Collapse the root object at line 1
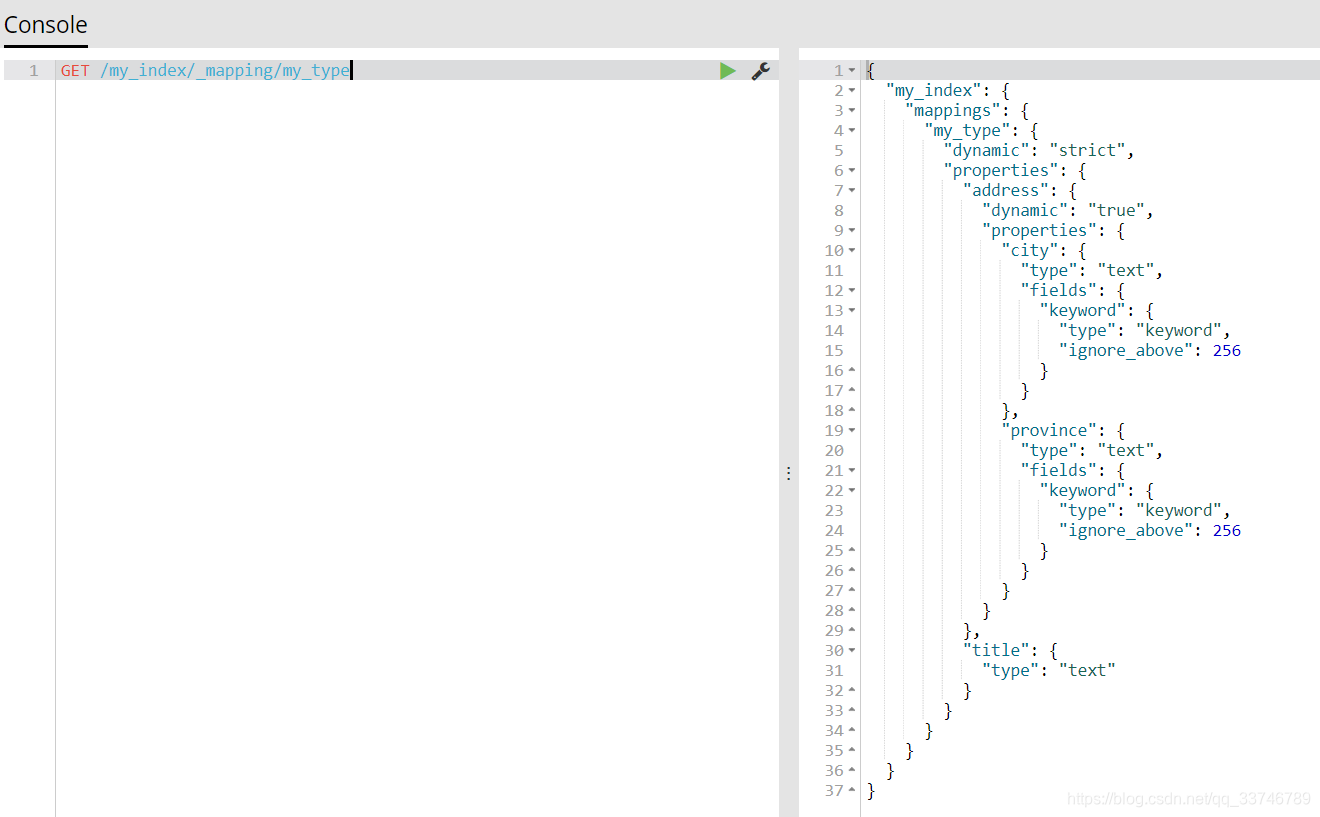 point(852,71)
